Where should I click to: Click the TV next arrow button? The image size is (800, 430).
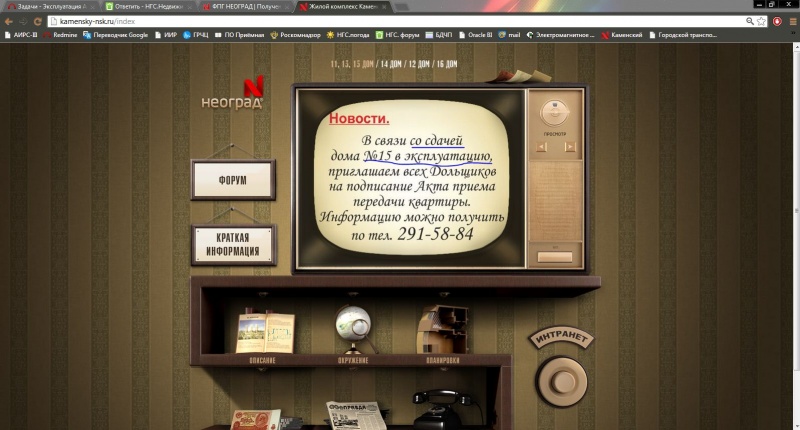tap(570, 147)
